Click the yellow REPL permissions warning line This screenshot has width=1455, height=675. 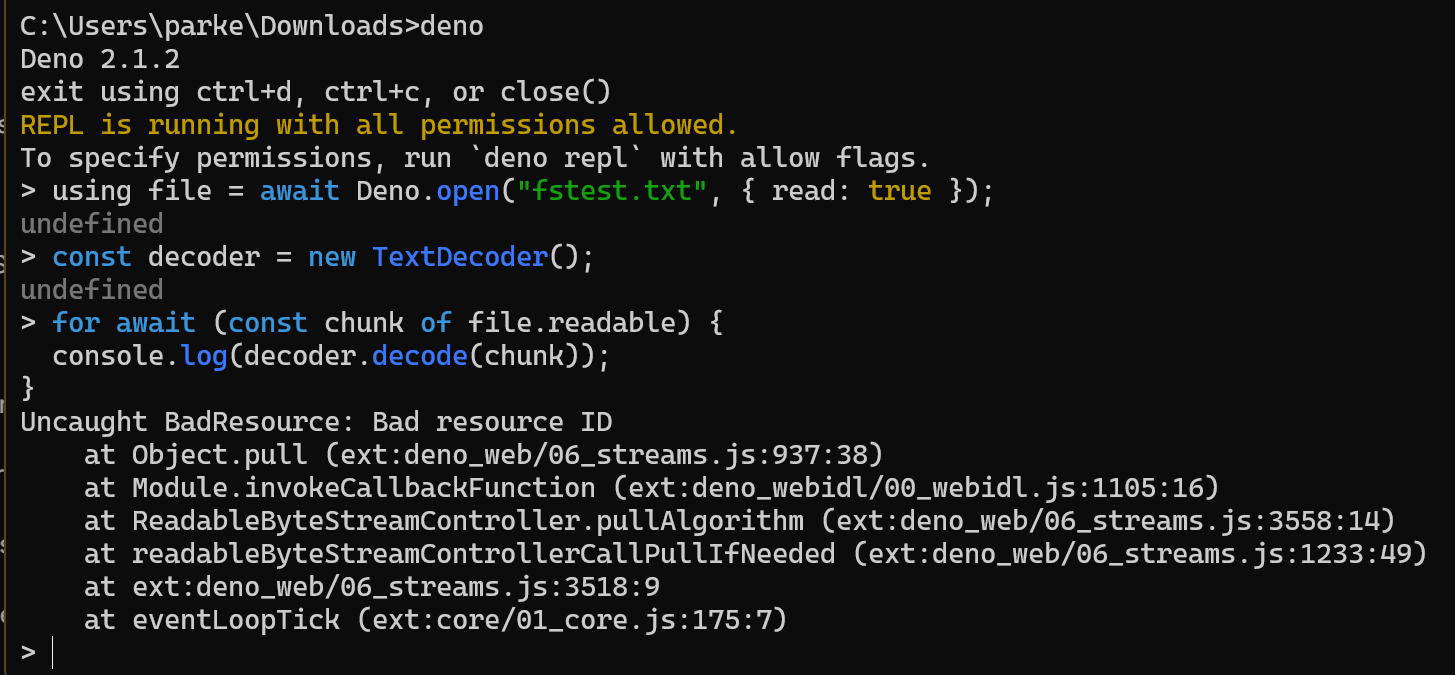point(379,125)
